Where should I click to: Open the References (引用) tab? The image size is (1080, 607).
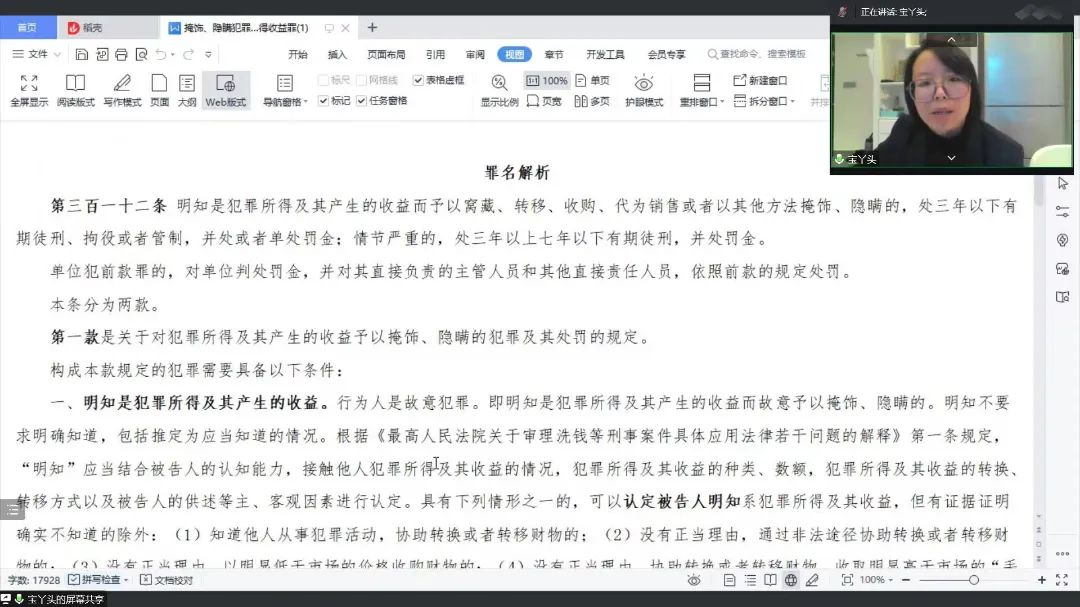(435, 54)
